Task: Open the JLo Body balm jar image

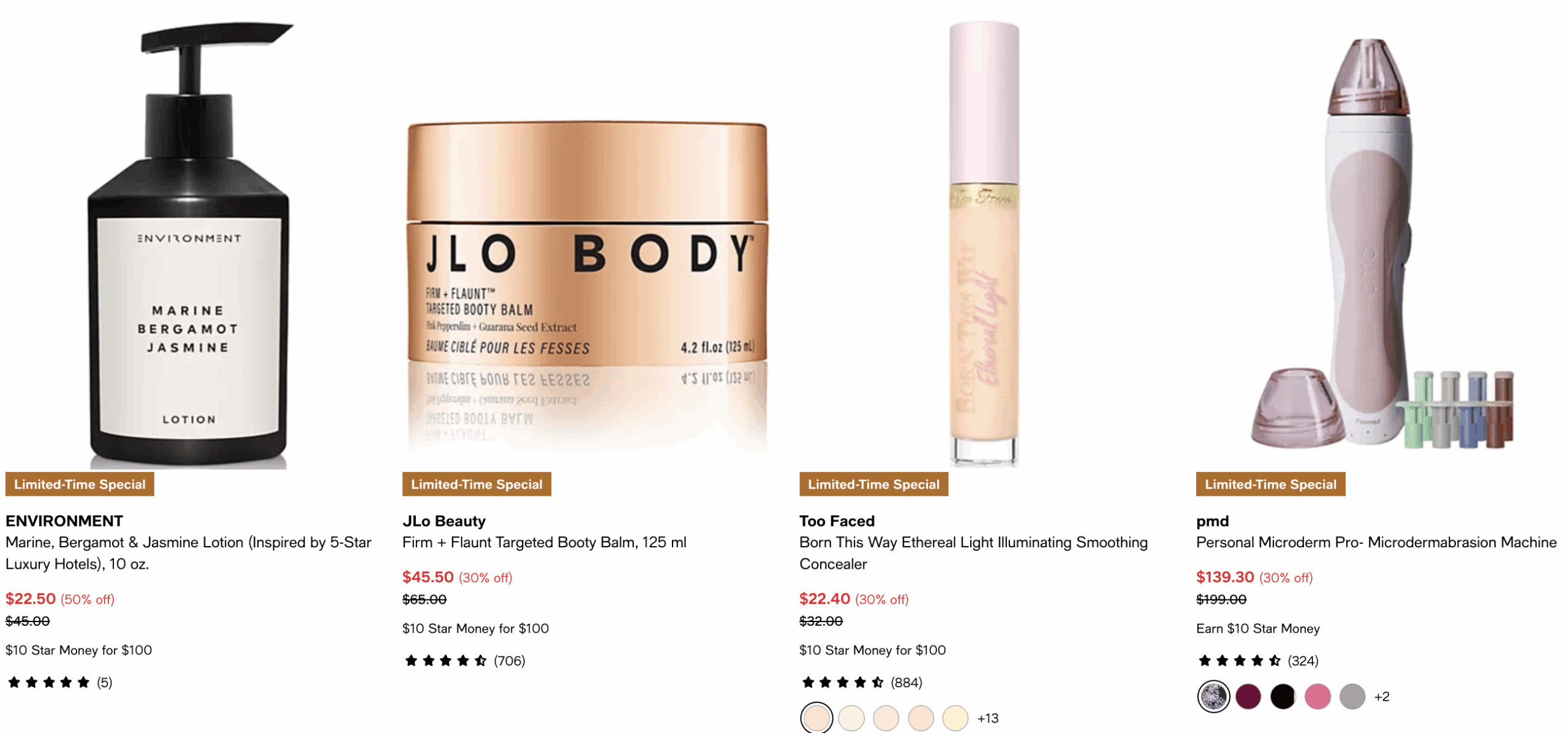Action: [587, 285]
